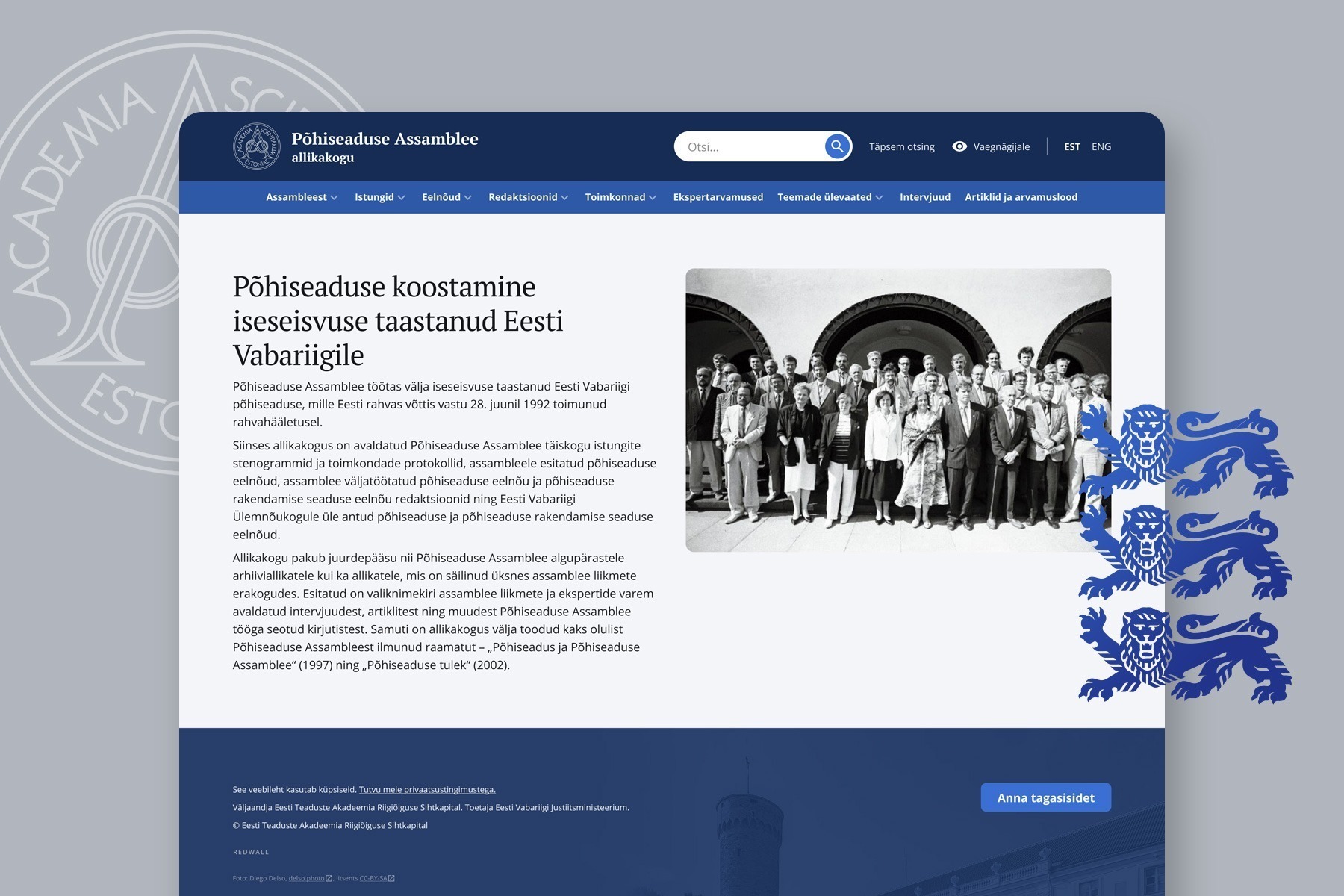Open the Redaktsioonid dropdown
The height and width of the screenshot is (896, 1344).
coord(528,197)
